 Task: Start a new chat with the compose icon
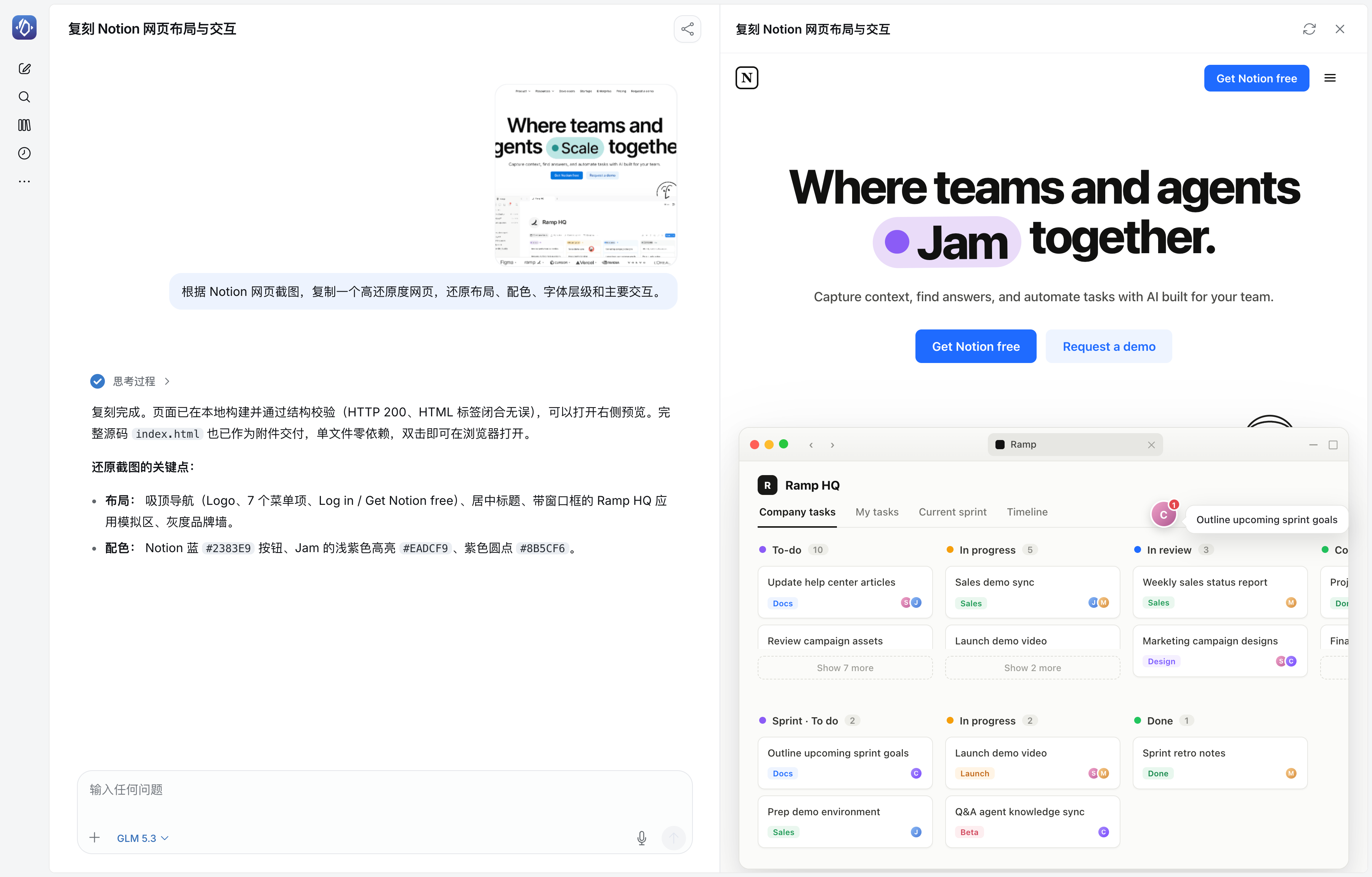coord(24,69)
